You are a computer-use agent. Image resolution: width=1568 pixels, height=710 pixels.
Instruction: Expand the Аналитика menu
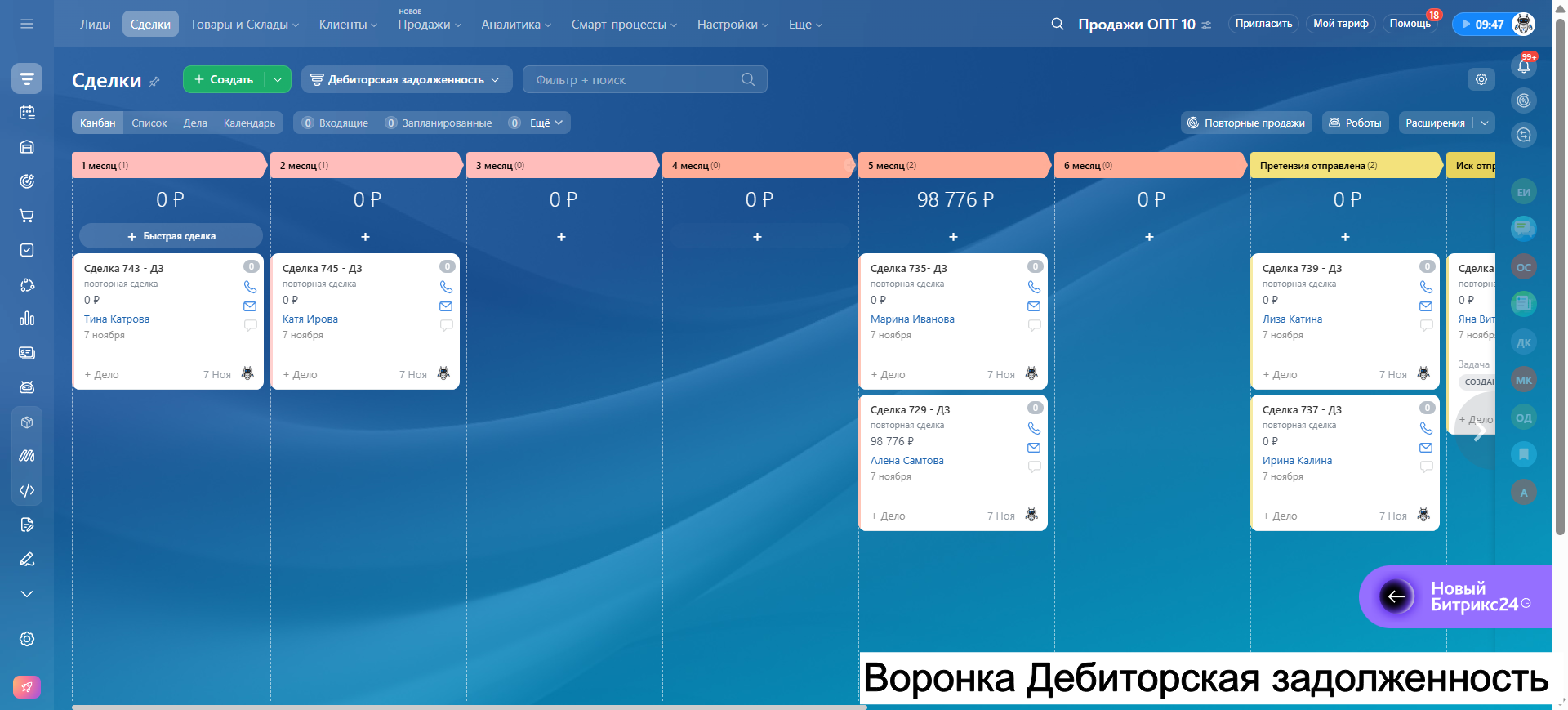[516, 25]
